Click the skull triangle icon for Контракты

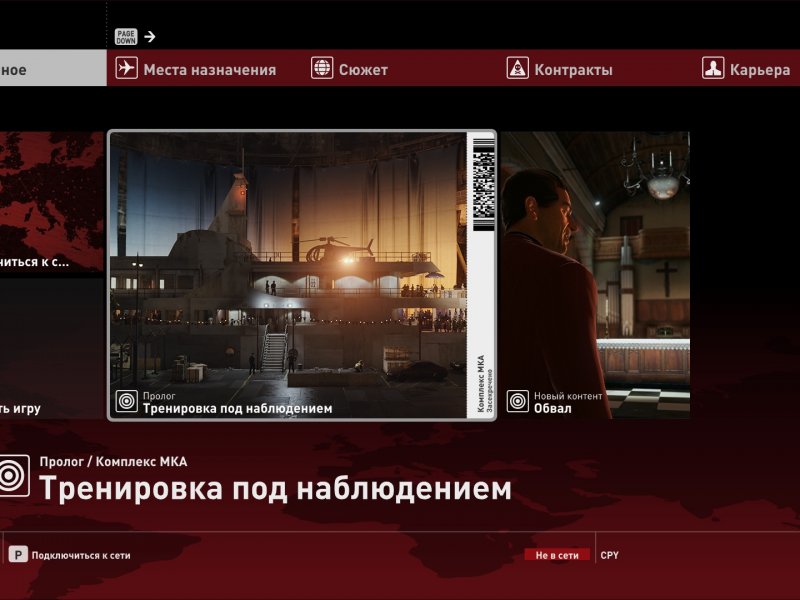517,68
